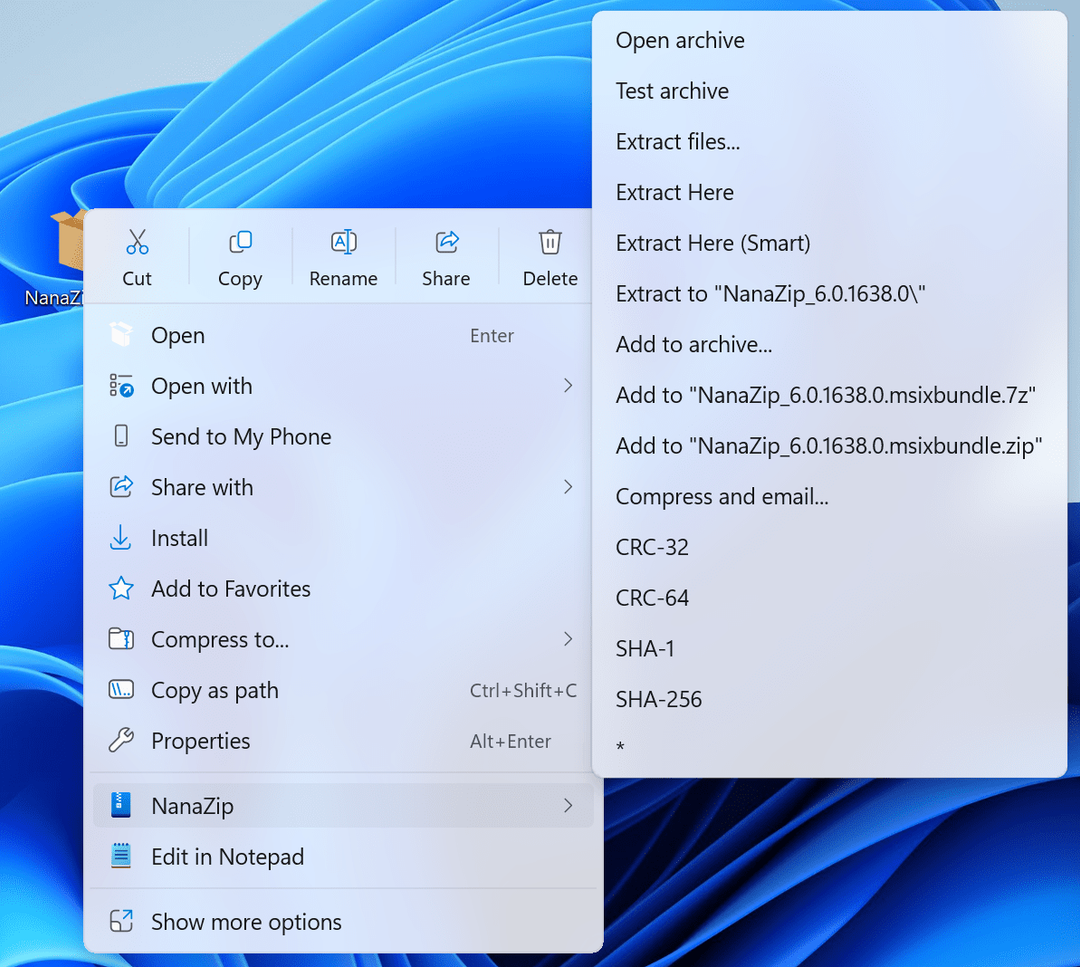Viewport: 1080px width, 967px height.
Task: Add to NanaZip_6.0.1638.0.msixbundle.zip
Action: click(x=829, y=446)
